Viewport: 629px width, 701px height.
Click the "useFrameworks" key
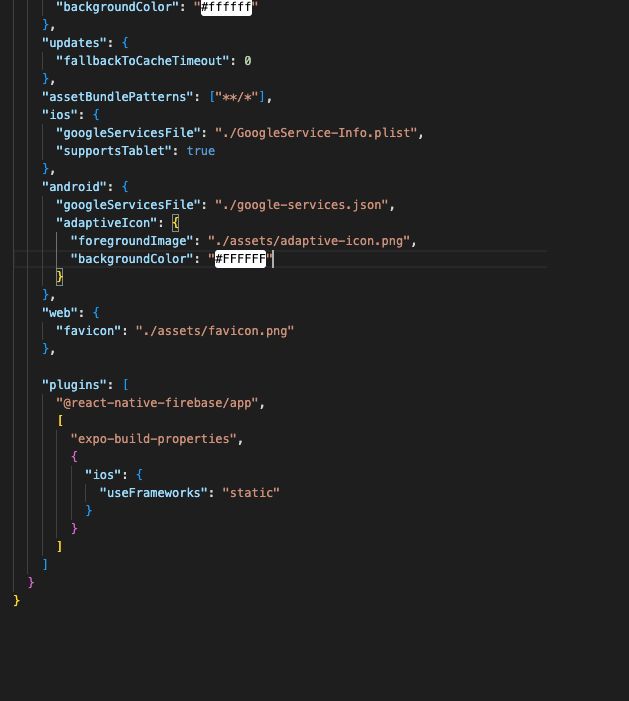point(153,493)
